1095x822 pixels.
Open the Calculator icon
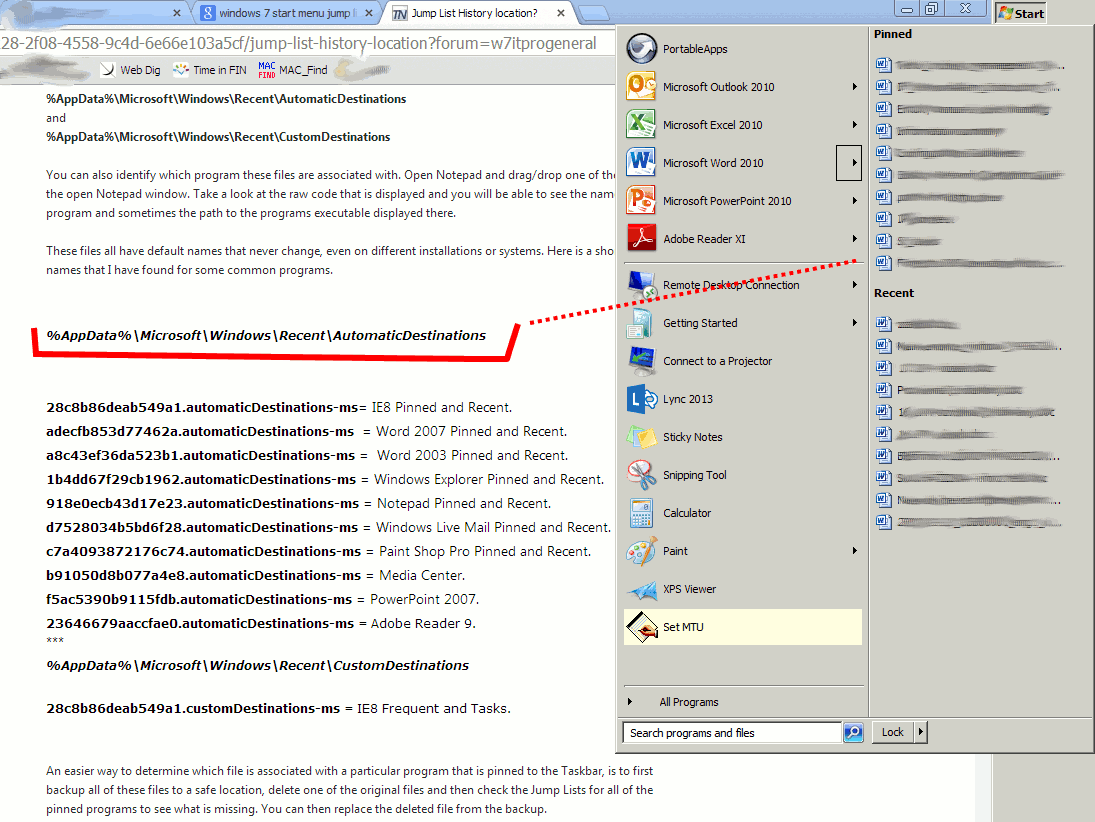tap(641, 513)
